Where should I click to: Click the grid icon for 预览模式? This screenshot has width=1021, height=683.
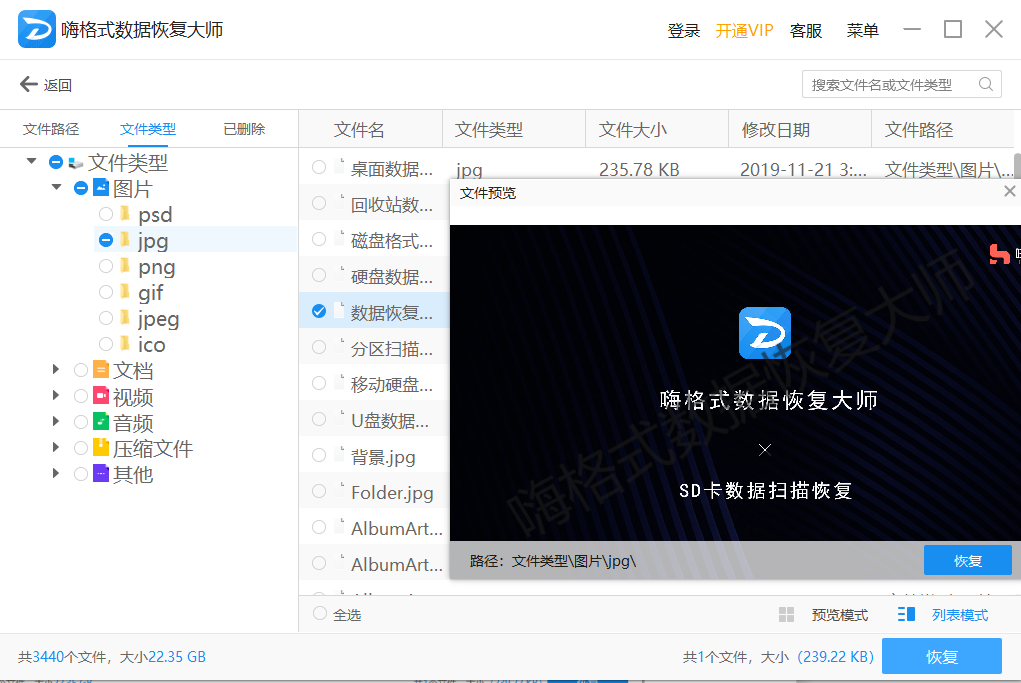pyautogui.click(x=787, y=615)
